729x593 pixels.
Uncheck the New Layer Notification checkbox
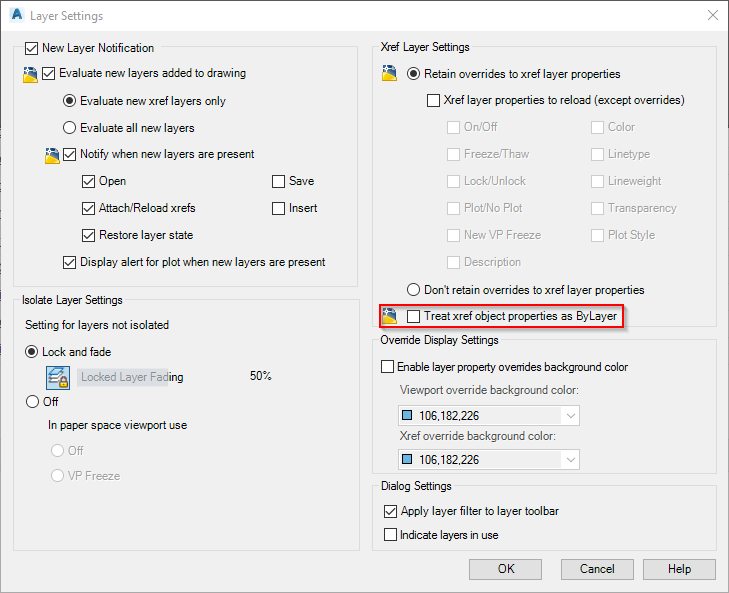pyautogui.click(x=31, y=47)
